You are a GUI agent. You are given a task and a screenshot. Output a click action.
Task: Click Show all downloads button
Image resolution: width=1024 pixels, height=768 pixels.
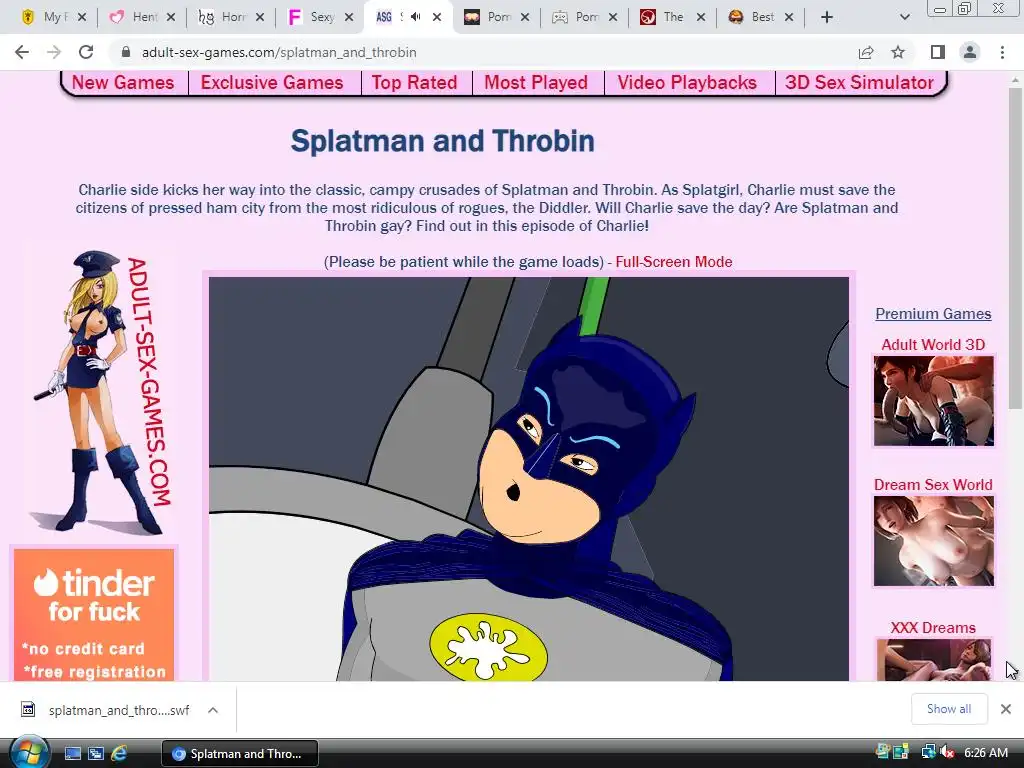pos(948,709)
